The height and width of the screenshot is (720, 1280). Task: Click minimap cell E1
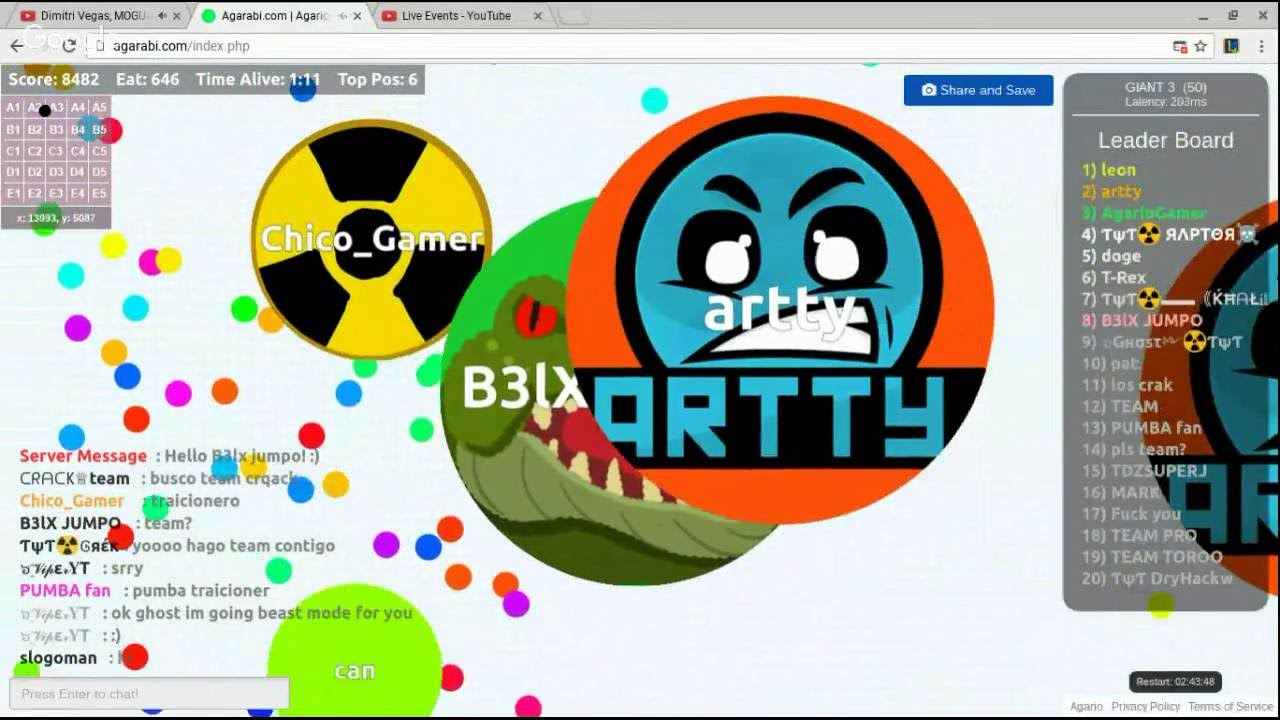coord(13,193)
